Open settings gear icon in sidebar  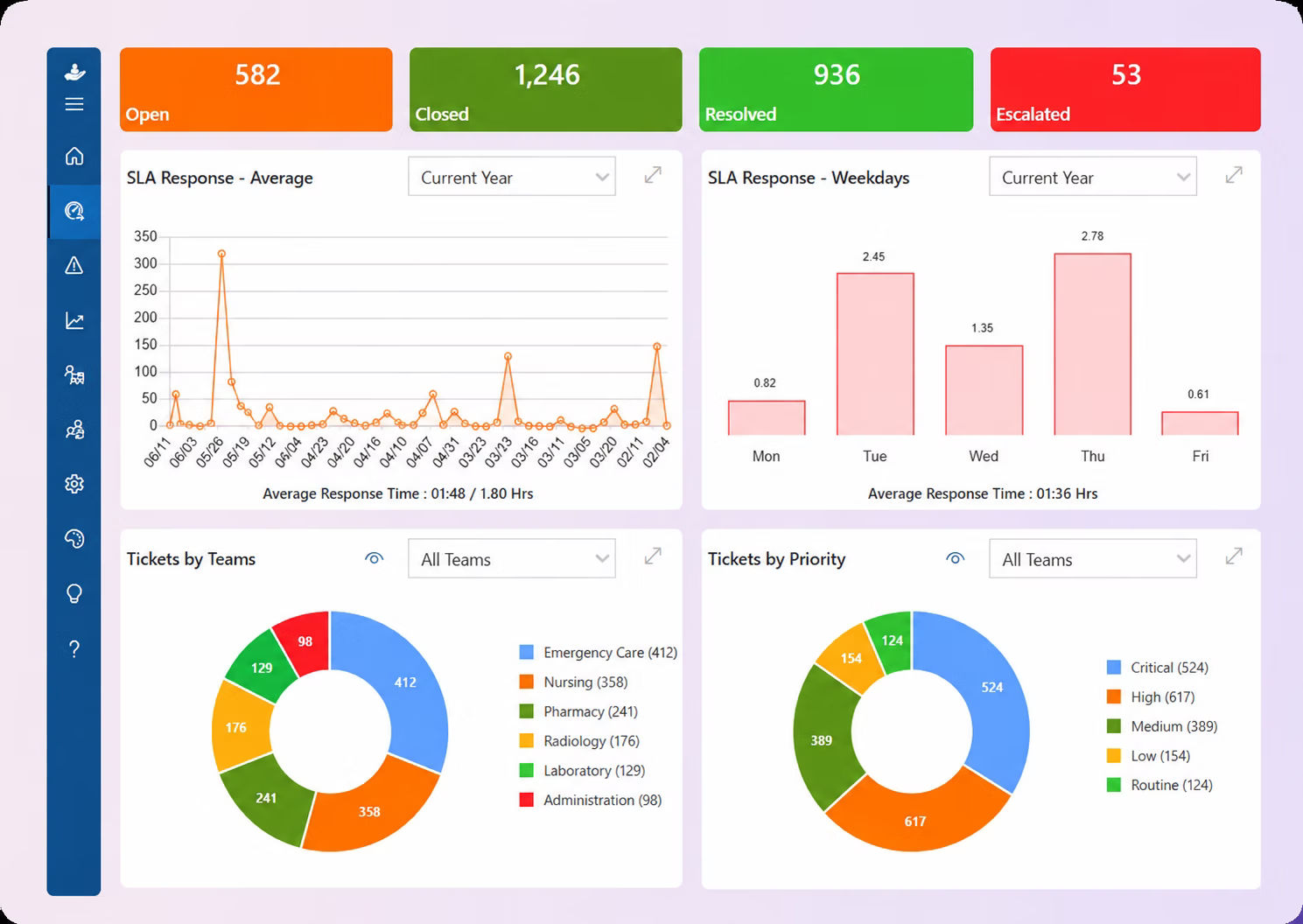click(74, 484)
